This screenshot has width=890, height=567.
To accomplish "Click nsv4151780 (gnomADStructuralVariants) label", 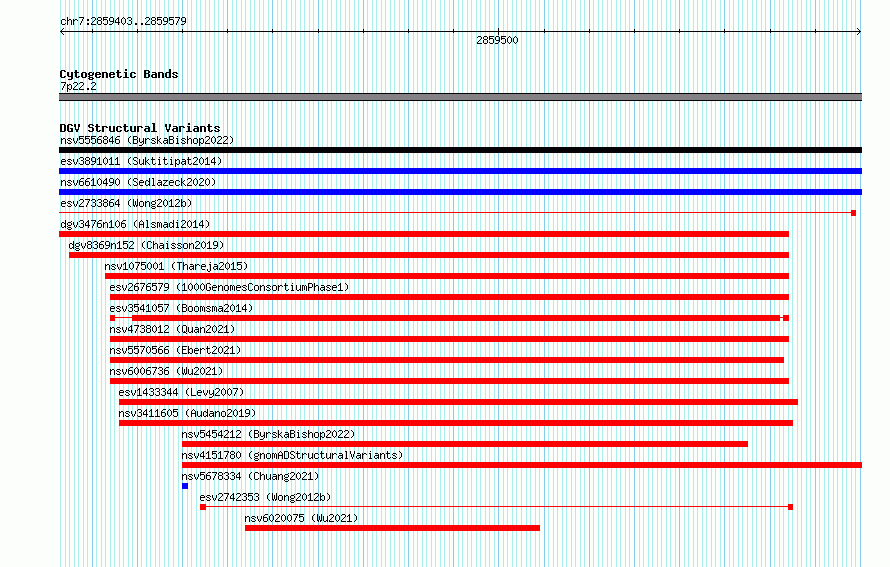I will point(292,455).
